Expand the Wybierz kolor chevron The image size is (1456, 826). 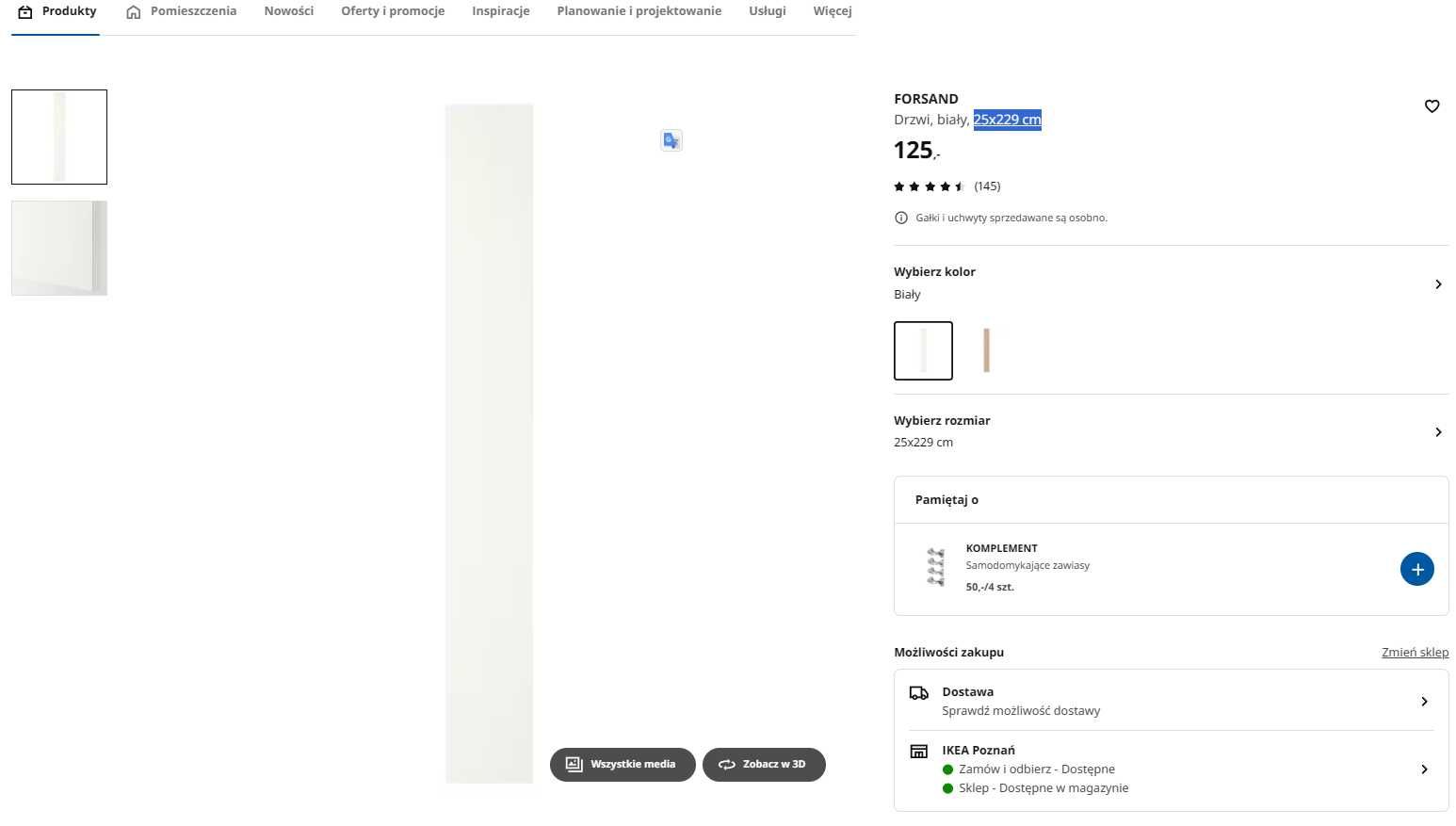(1438, 284)
